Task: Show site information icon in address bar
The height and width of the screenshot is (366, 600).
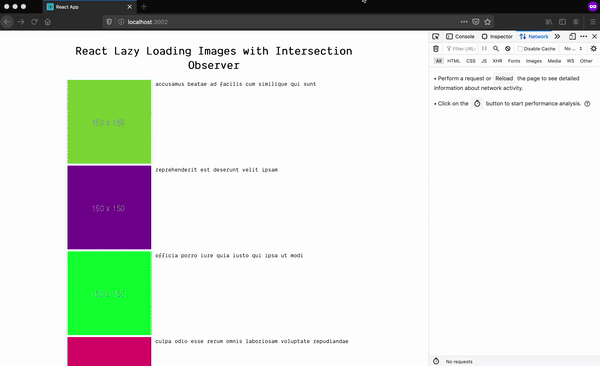Action: (121, 22)
